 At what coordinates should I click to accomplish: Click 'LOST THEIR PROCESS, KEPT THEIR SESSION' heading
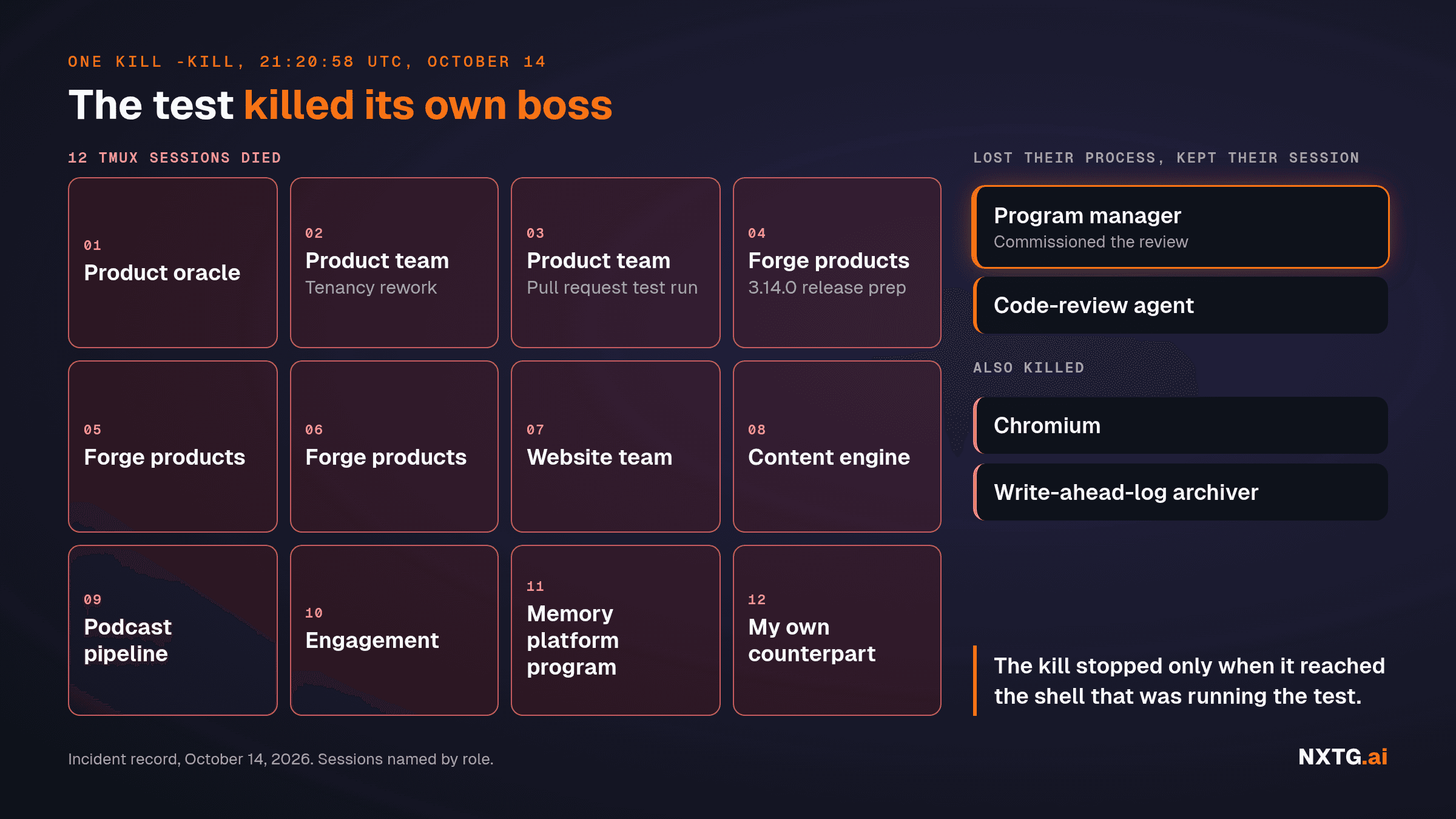(x=1166, y=158)
